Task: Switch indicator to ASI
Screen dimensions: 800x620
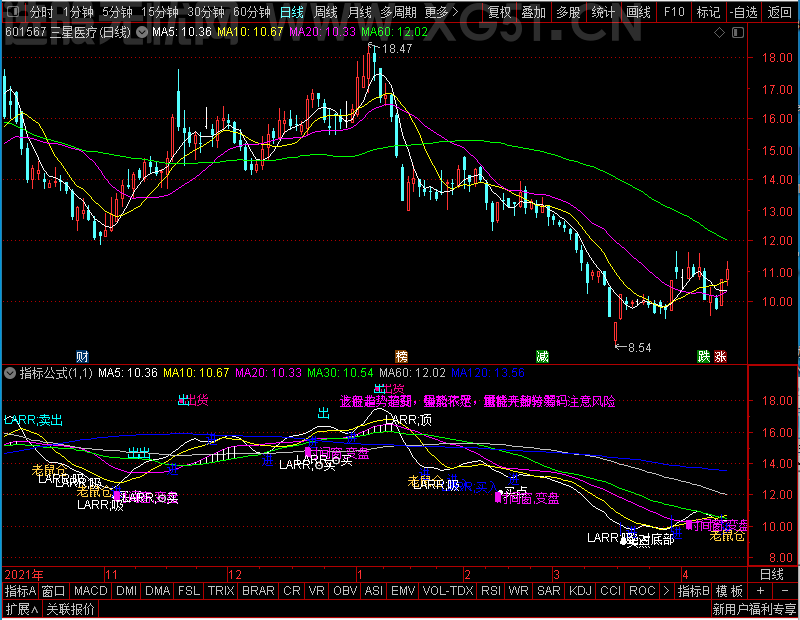Action: coord(374,591)
